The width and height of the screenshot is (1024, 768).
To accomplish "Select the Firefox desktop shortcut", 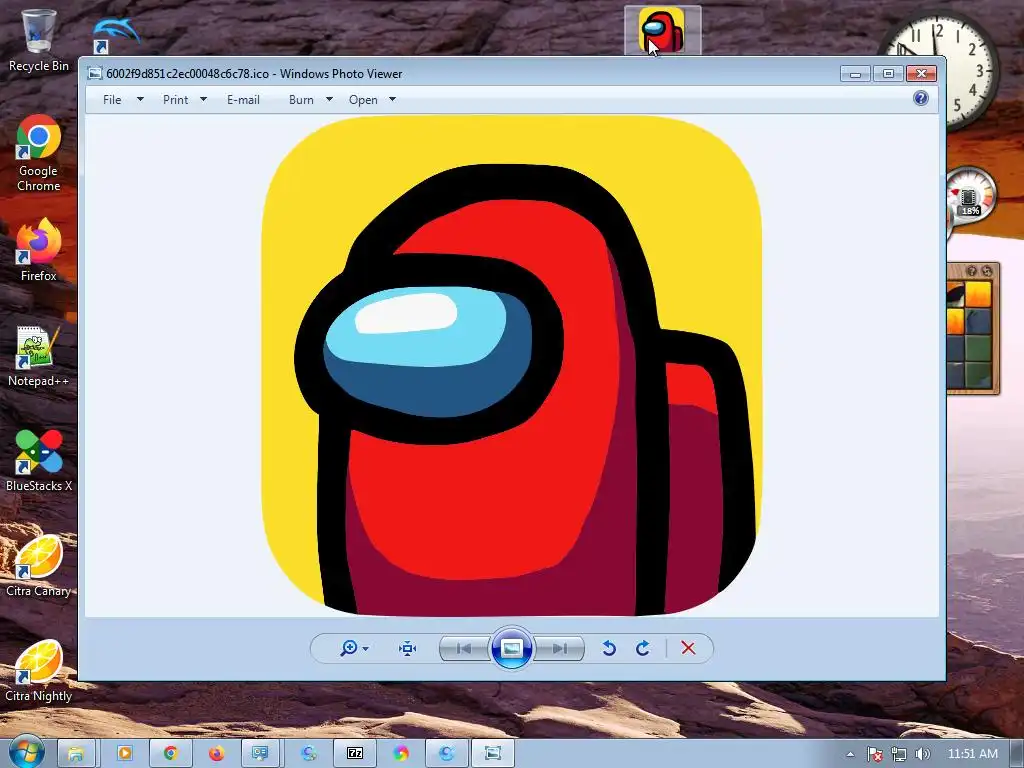I will tap(39, 250).
